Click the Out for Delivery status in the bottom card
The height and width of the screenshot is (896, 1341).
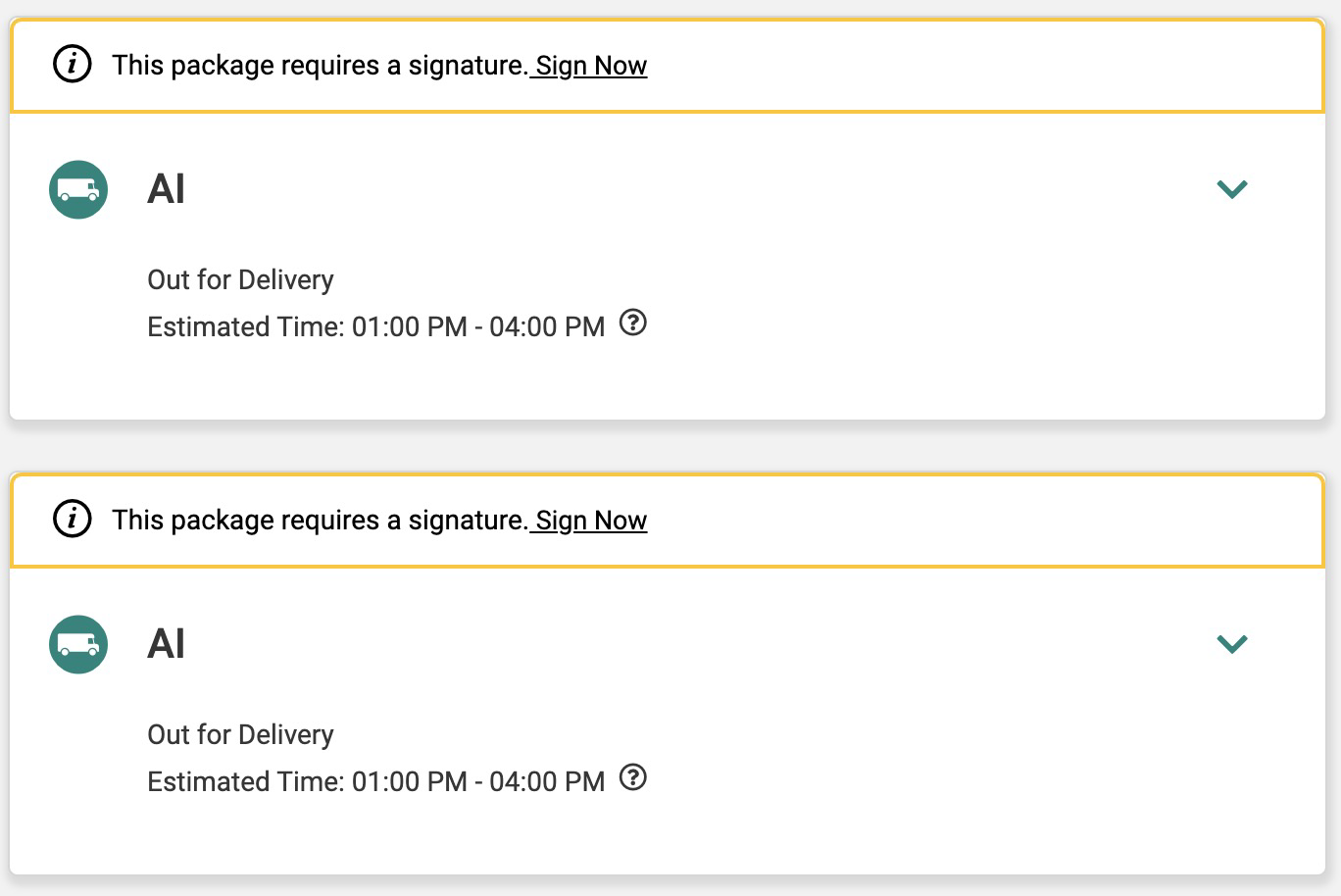click(240, 735)
